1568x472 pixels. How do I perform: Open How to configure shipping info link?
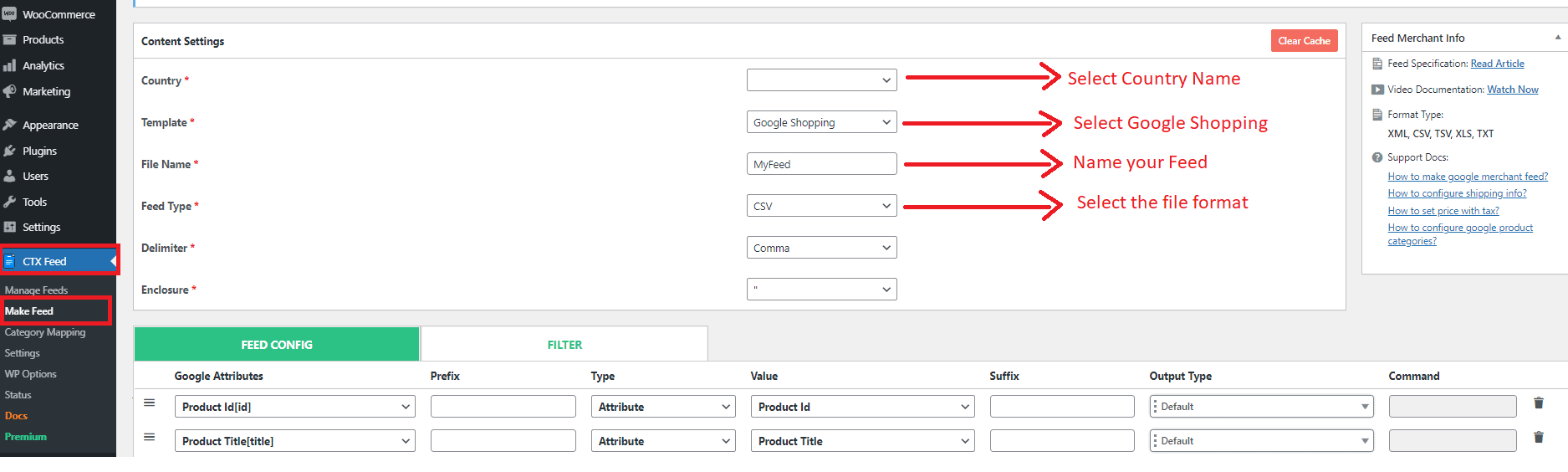tap(1457, 193)
